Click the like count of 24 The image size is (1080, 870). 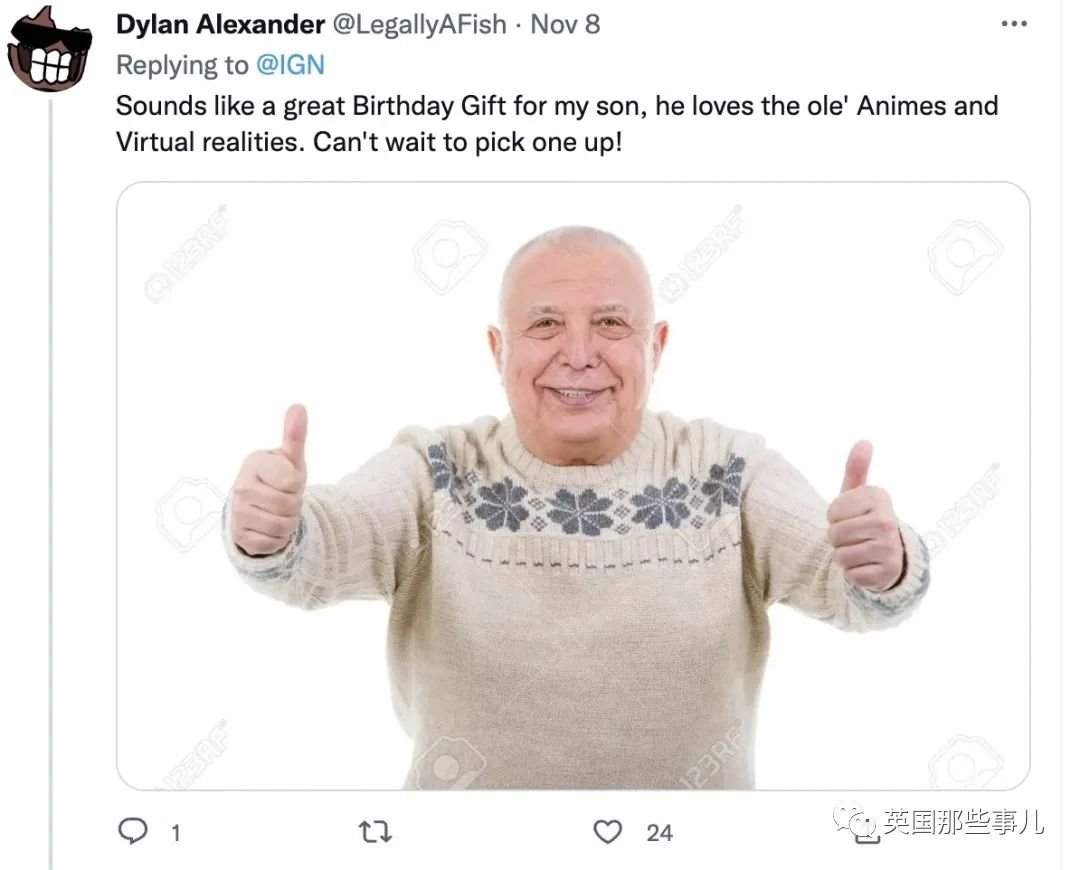tap(659, 833)
